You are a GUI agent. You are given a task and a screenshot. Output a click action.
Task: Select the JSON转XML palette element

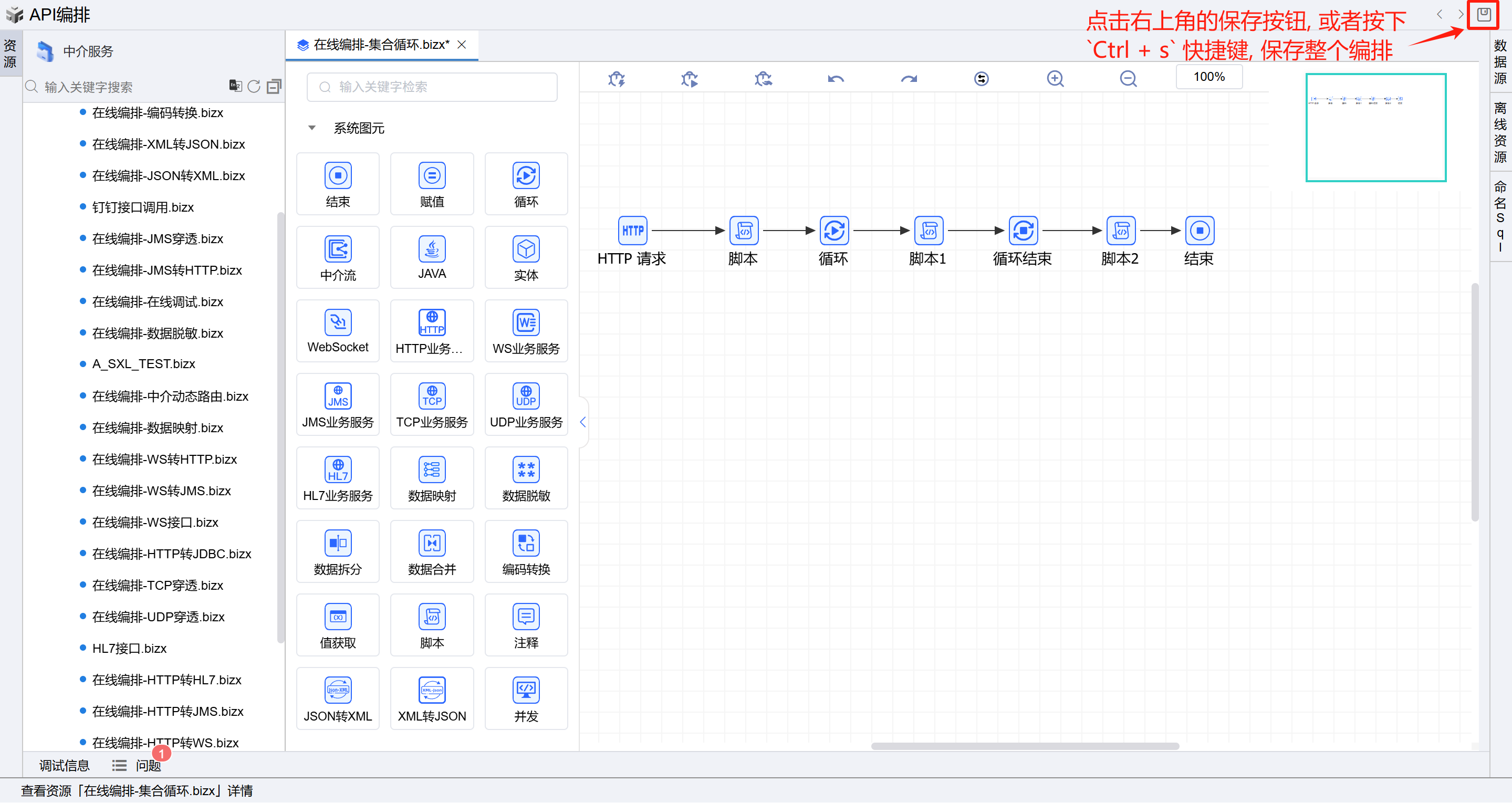pos(338,698)
